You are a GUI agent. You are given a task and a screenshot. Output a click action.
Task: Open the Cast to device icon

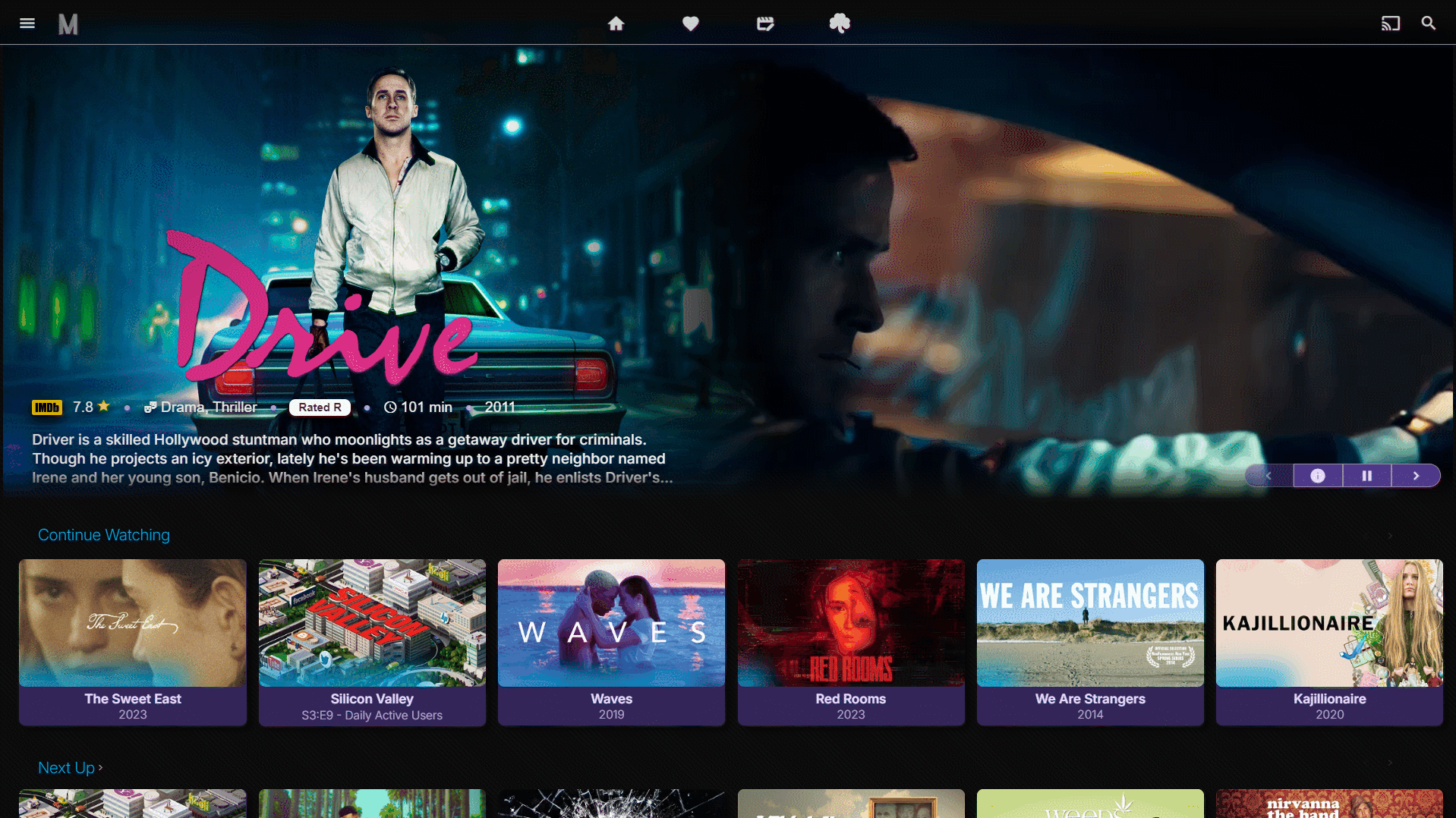pyautogui.click(x=1391, y=24)
